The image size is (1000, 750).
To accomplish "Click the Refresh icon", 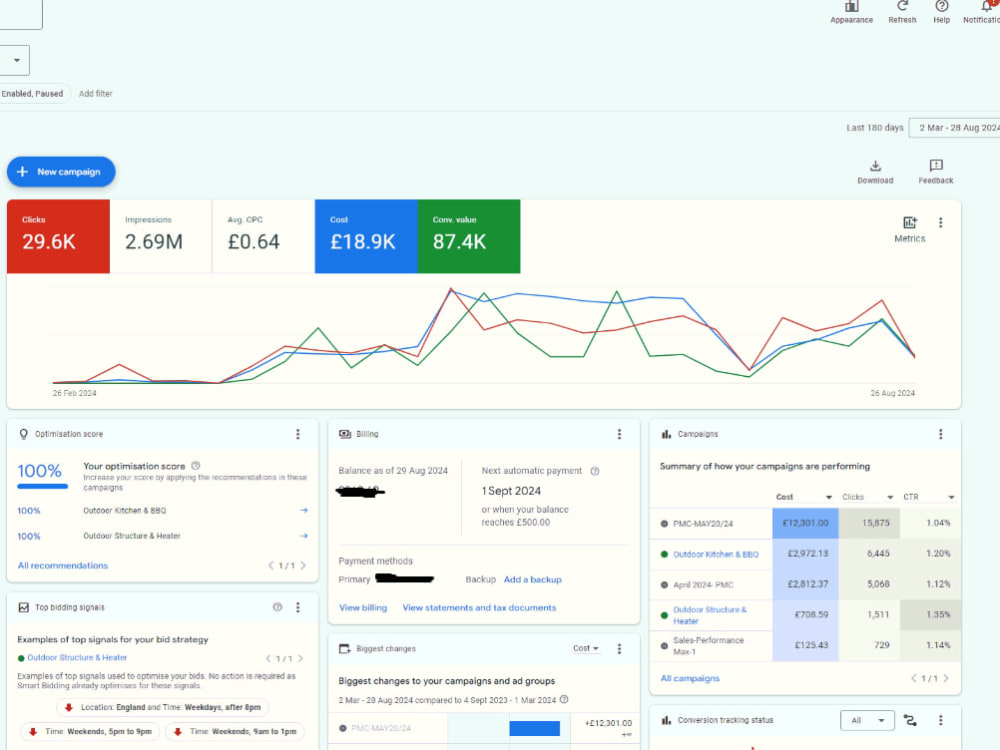I will coord(902,6).
